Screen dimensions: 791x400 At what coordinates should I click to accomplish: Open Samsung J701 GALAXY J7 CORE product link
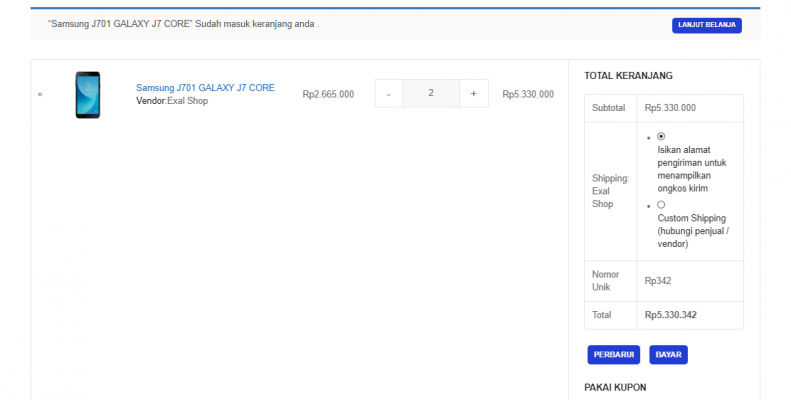tap(205, 88)
